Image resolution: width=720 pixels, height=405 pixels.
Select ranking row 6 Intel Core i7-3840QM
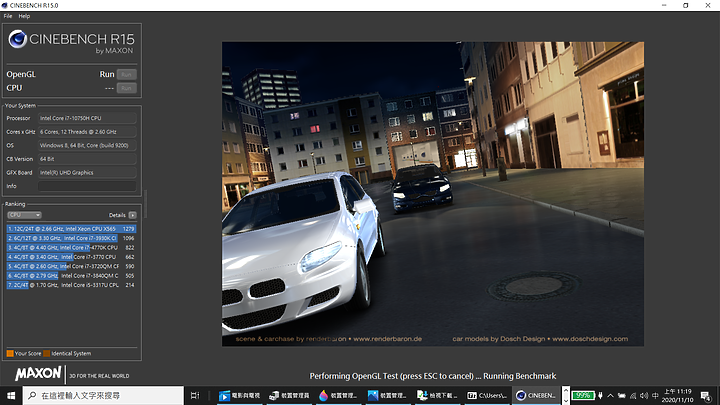71,276
